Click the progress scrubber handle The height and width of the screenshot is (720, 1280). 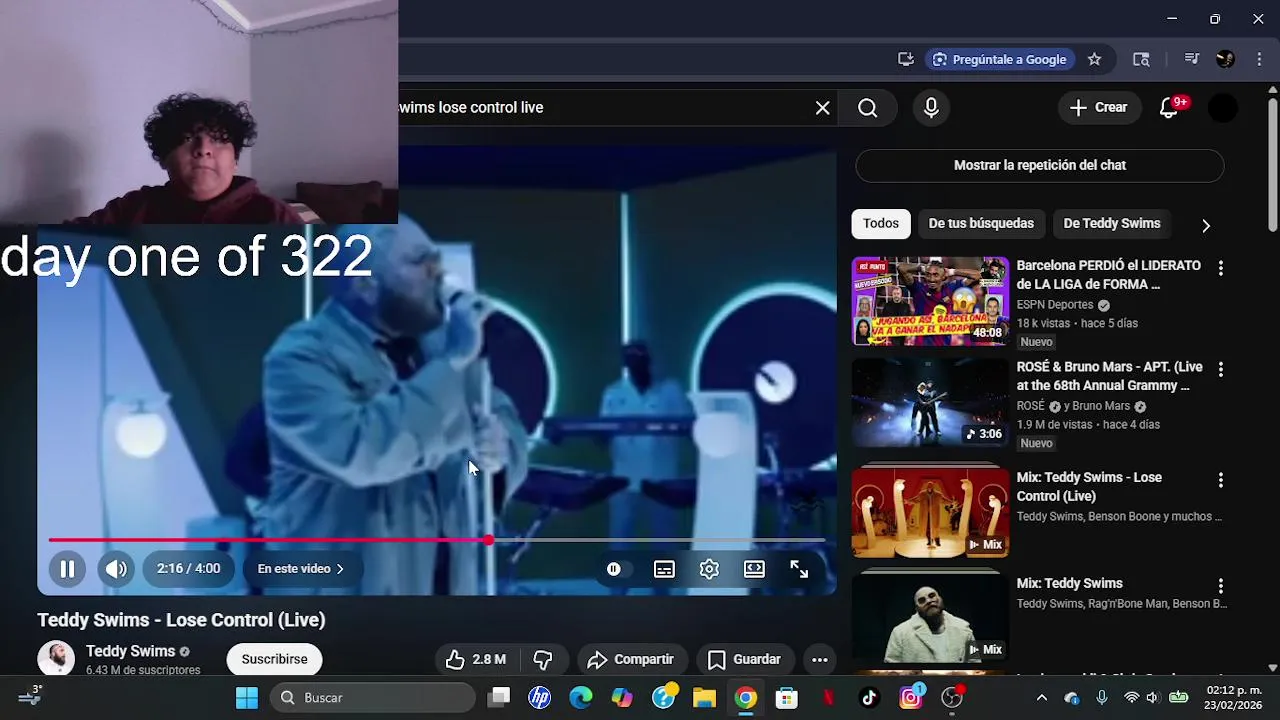click(x=488, y=540)
